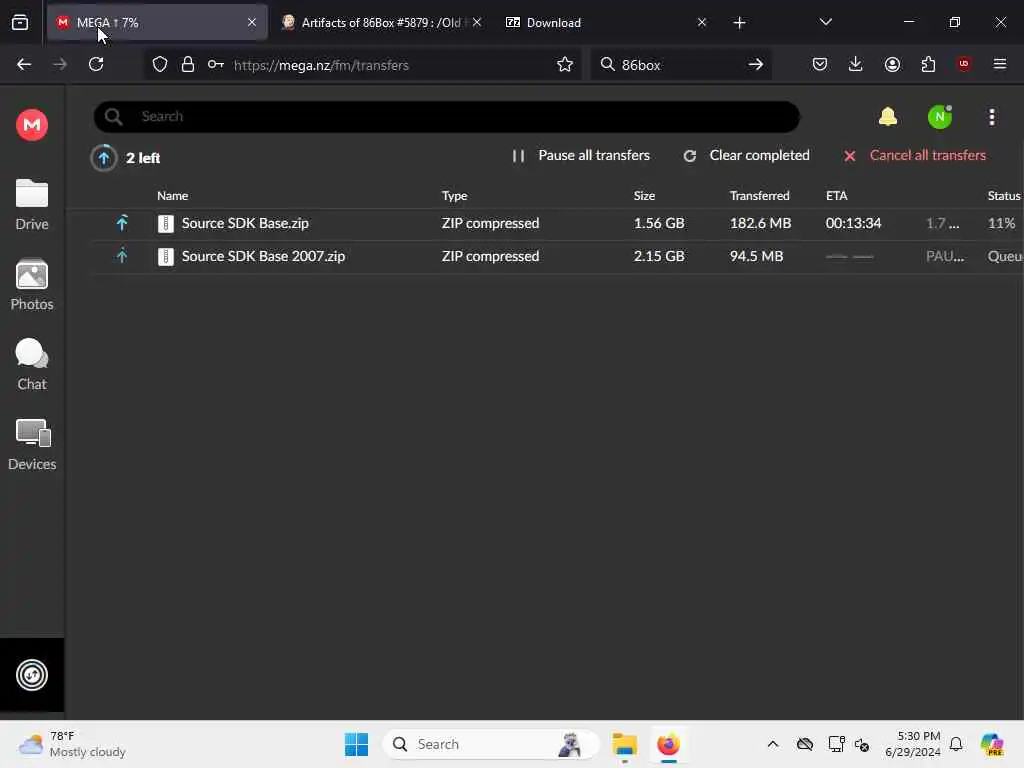
Task: Close the Artifacts of 86Box tab
Action: point(477,22)
